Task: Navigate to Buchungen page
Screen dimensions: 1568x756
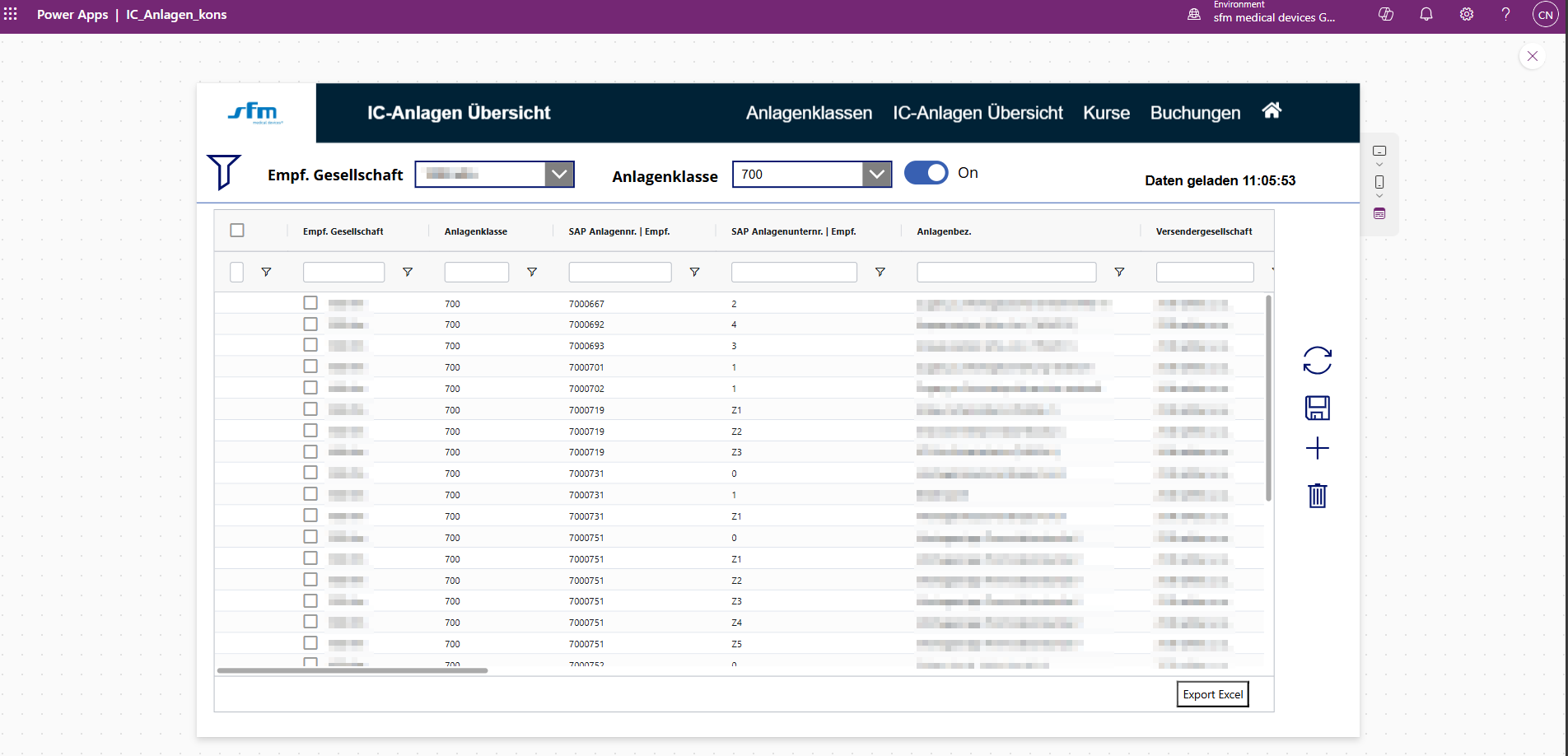Action: (1194, 113)
